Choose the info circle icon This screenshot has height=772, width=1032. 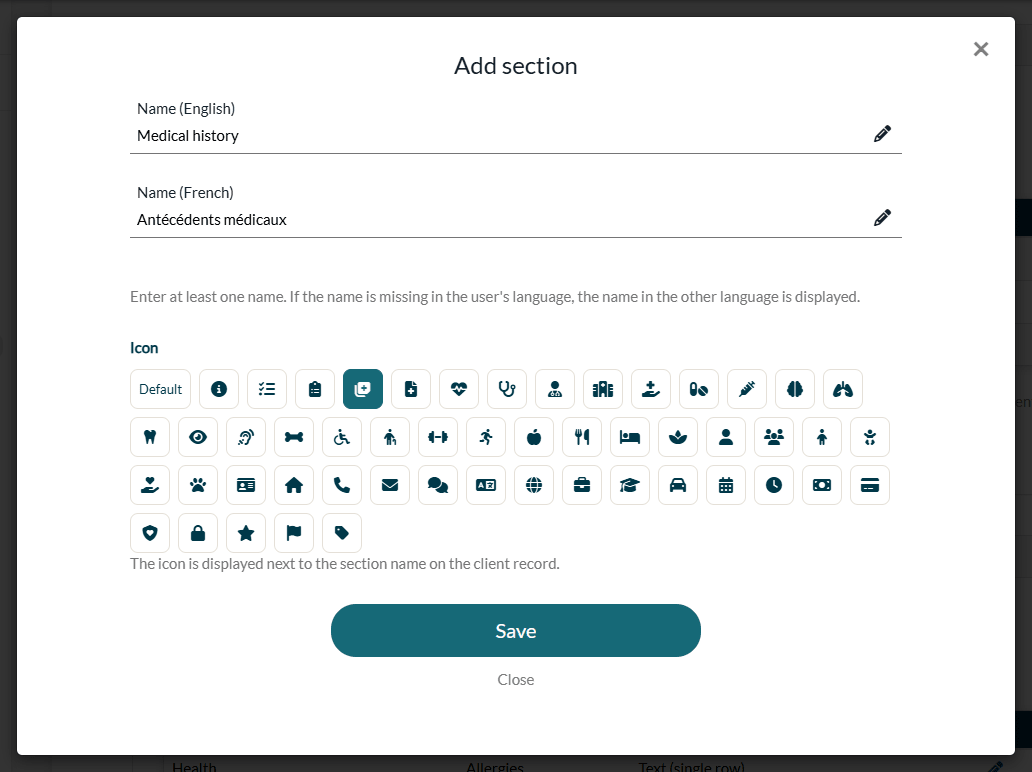click(219, 389)
